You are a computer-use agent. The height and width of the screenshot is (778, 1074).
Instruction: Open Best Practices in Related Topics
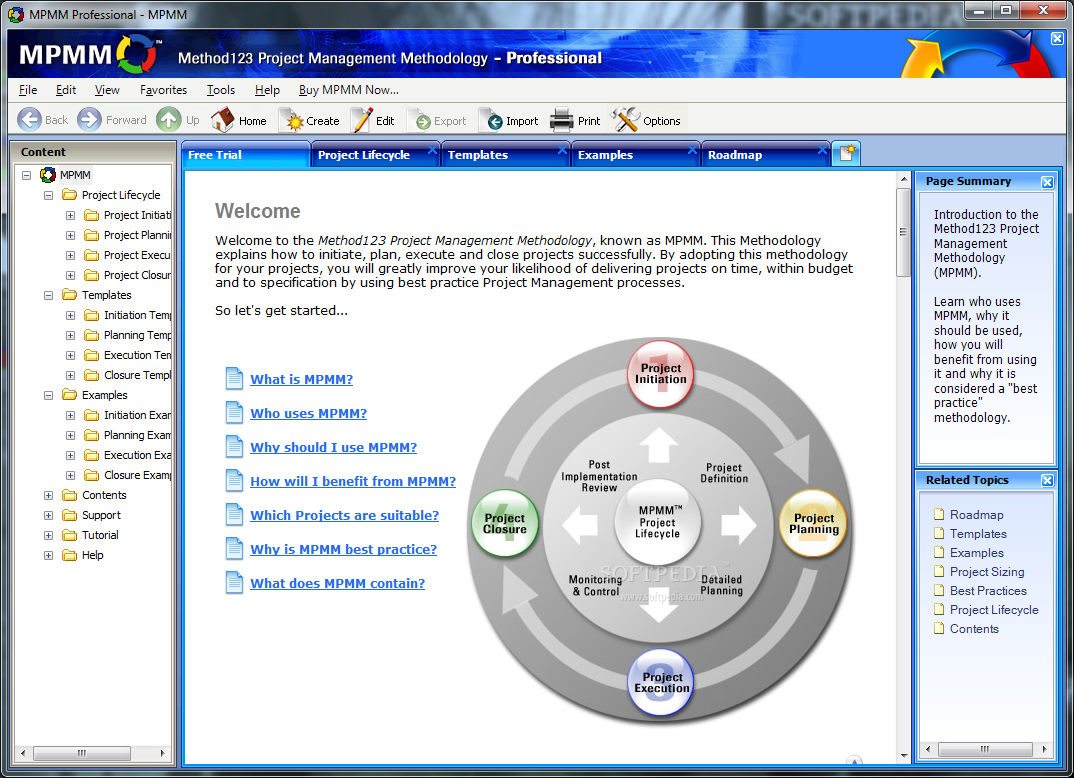coord(988,590)
